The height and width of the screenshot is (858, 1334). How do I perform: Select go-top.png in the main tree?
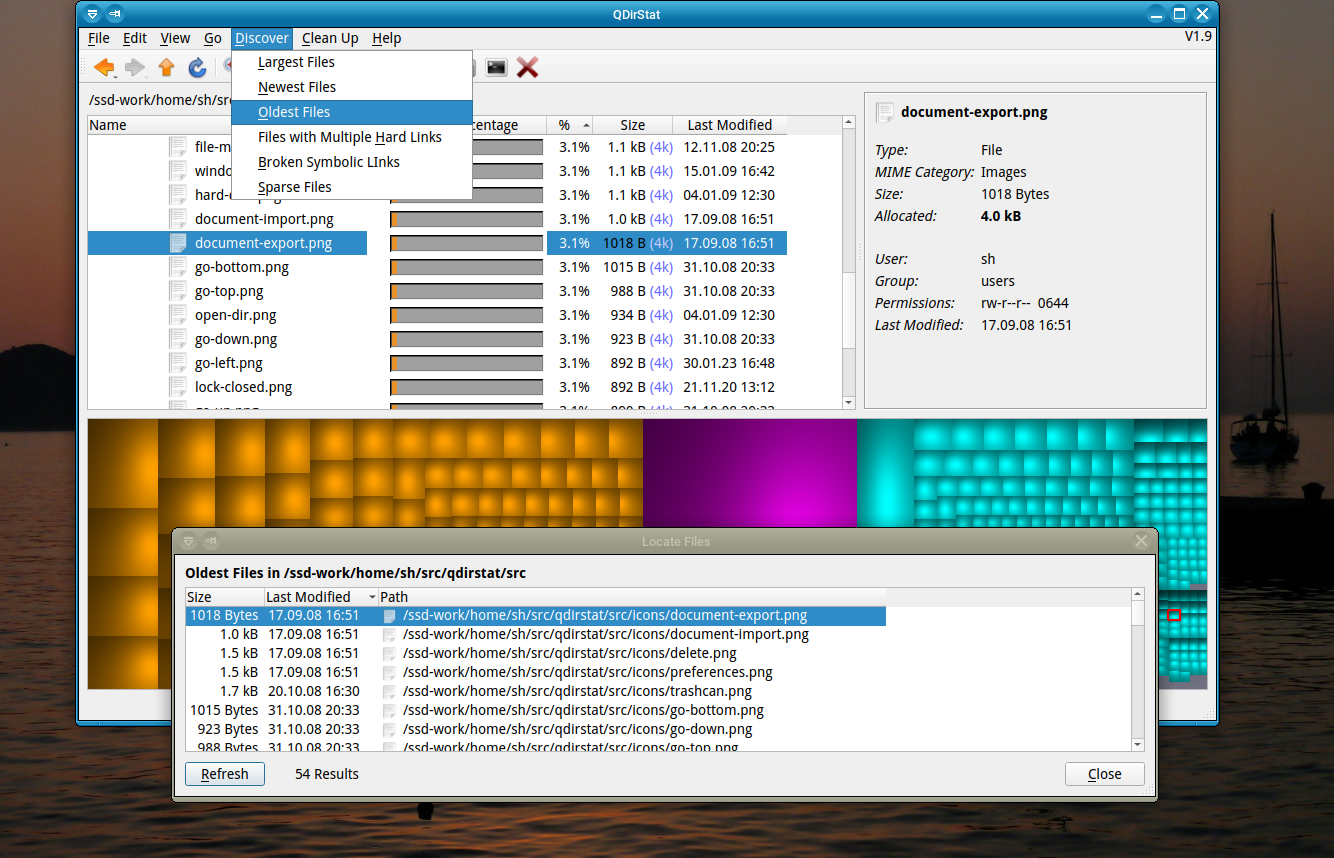click(229, 291)
